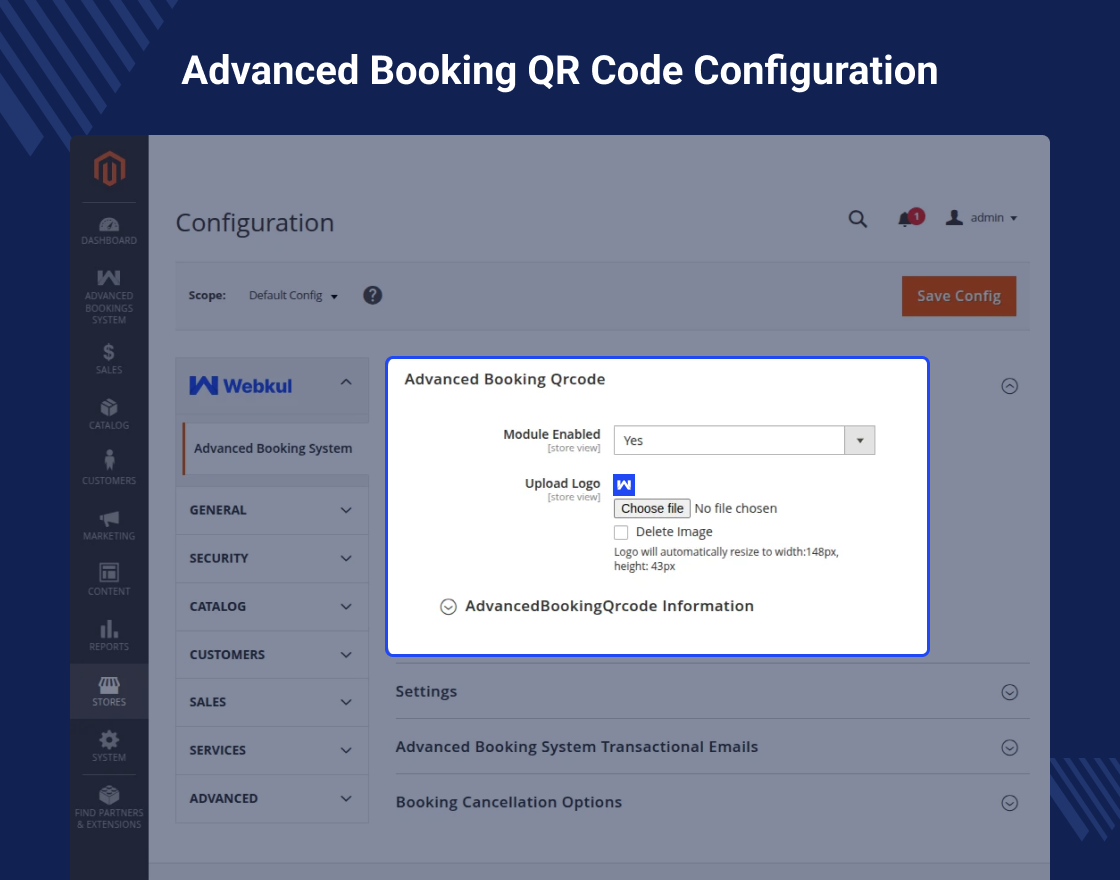Click the Advanced Booking Qrcode heading
The width and height of the screenshot is (1120, 880).
coord(504,379)
